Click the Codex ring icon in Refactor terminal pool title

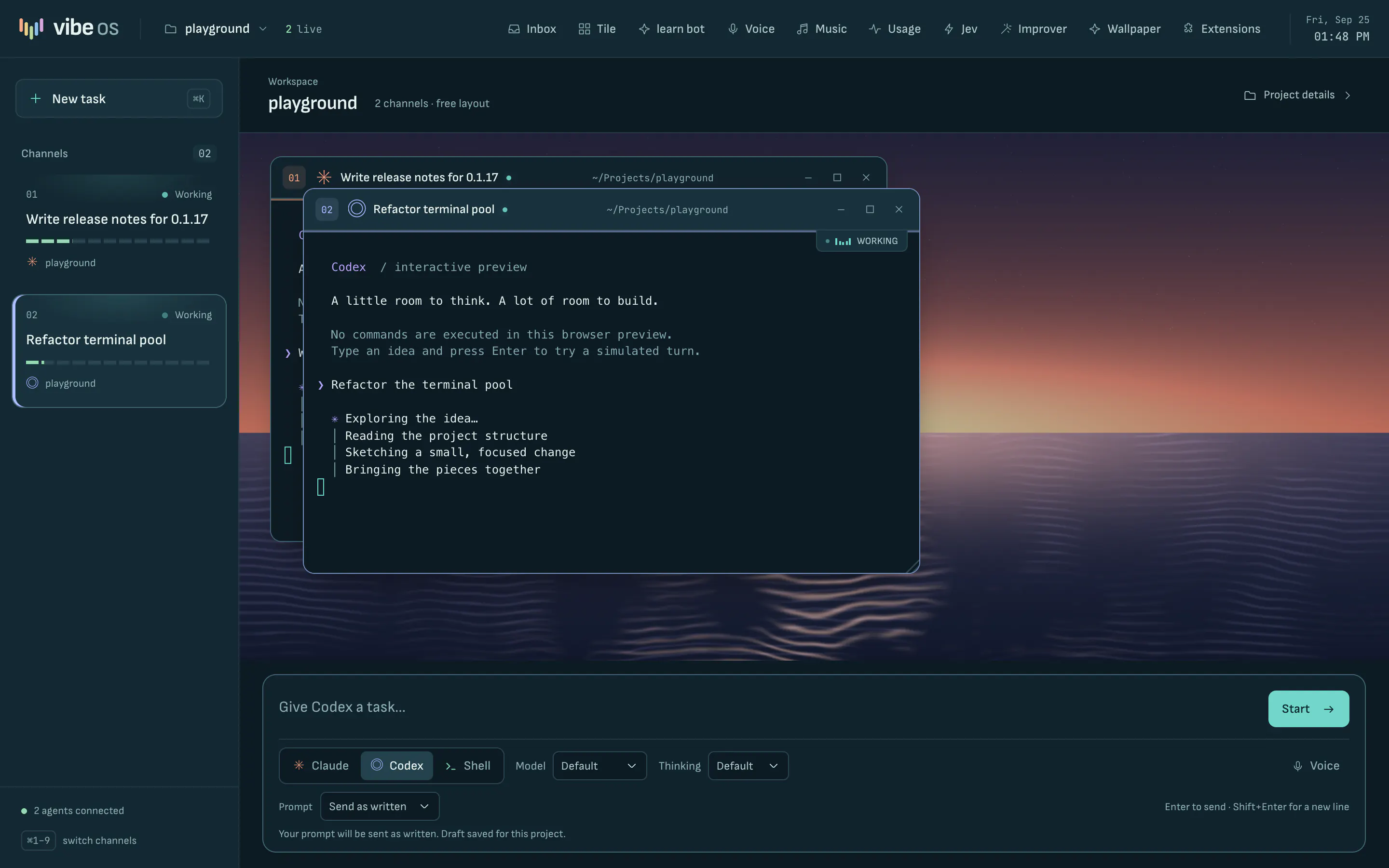coord(356,208)
